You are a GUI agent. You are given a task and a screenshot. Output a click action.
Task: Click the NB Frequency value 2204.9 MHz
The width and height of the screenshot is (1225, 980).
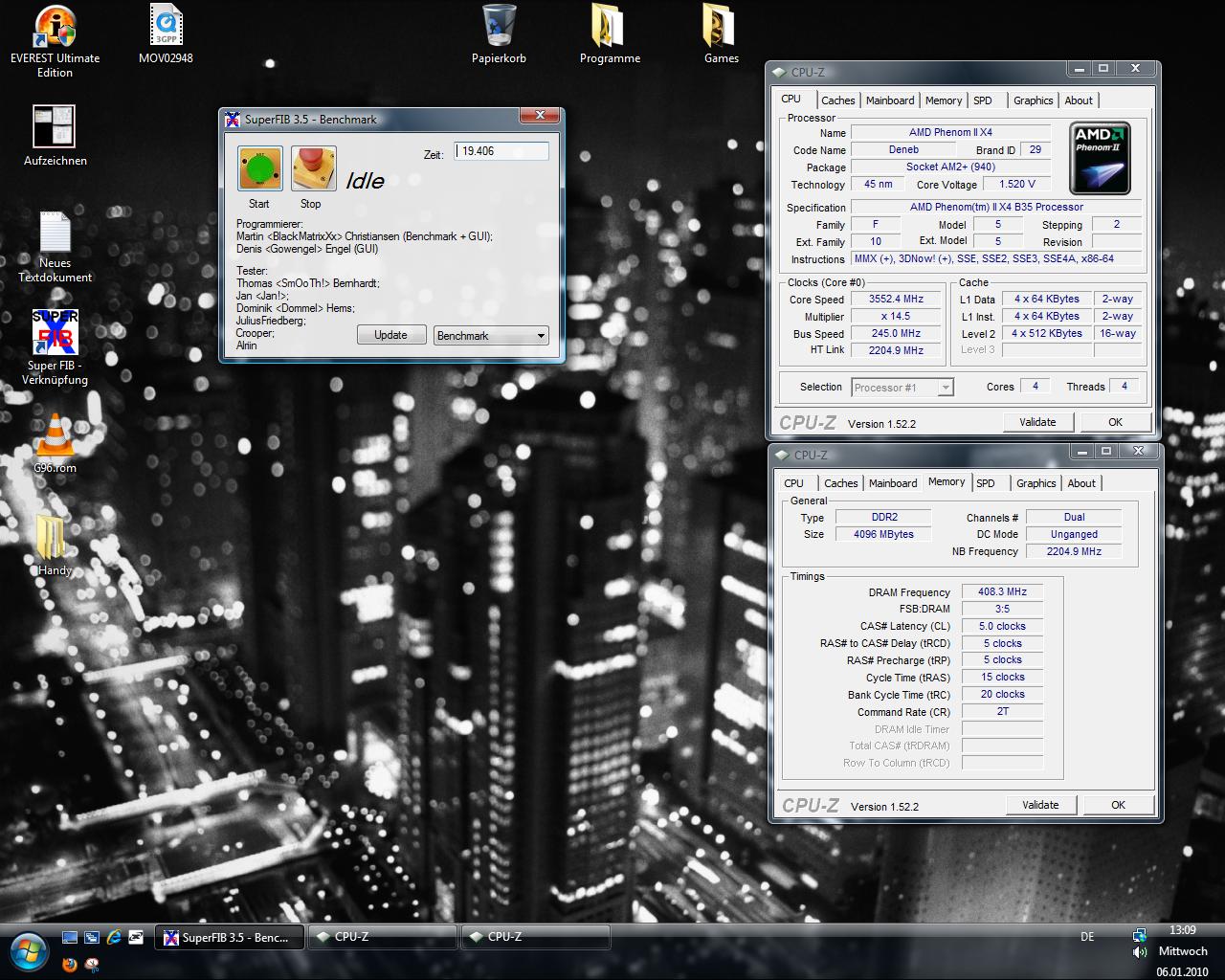1074,551
